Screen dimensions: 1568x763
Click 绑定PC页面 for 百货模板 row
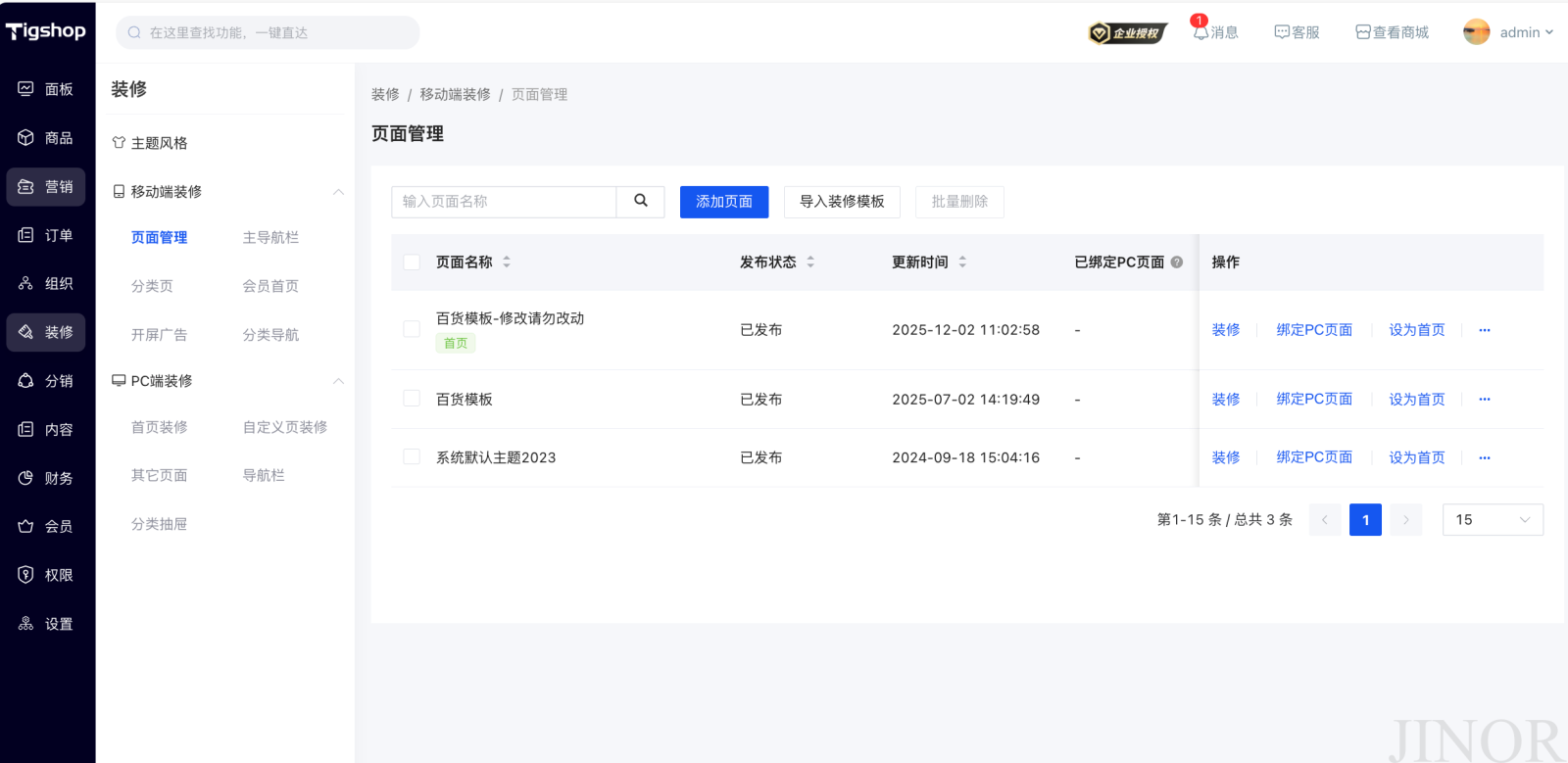[x=1314, y=400]
